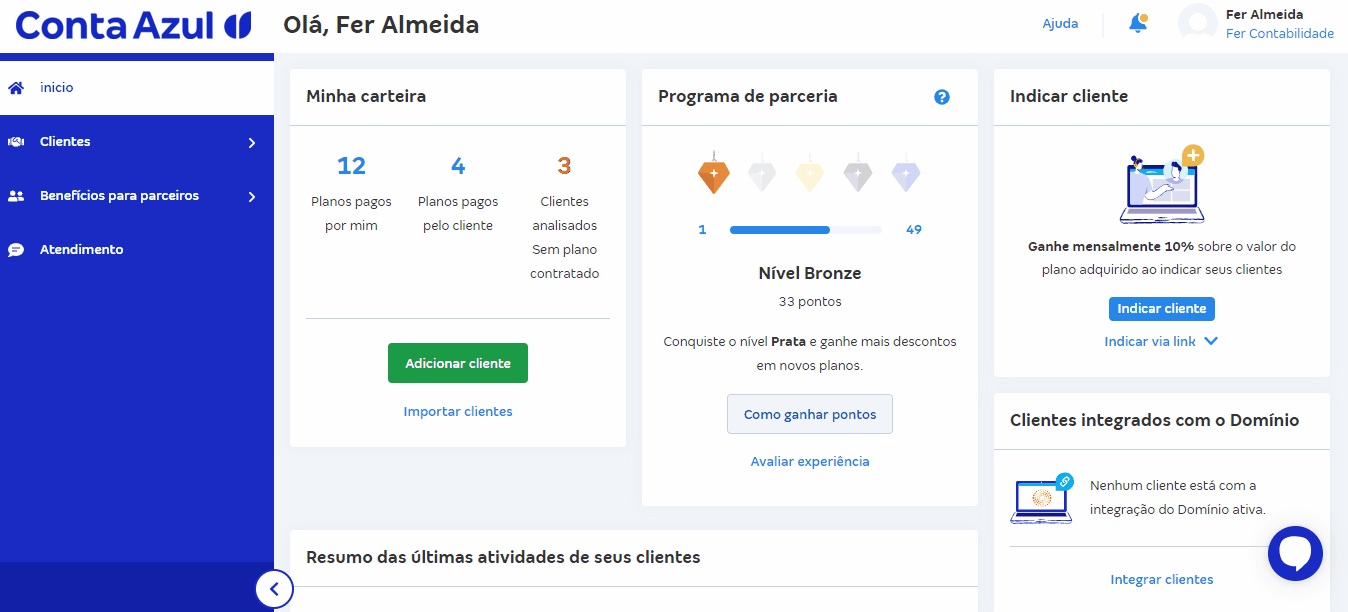
Task: Click the Conta Azul logo
Action: point(133,25)
